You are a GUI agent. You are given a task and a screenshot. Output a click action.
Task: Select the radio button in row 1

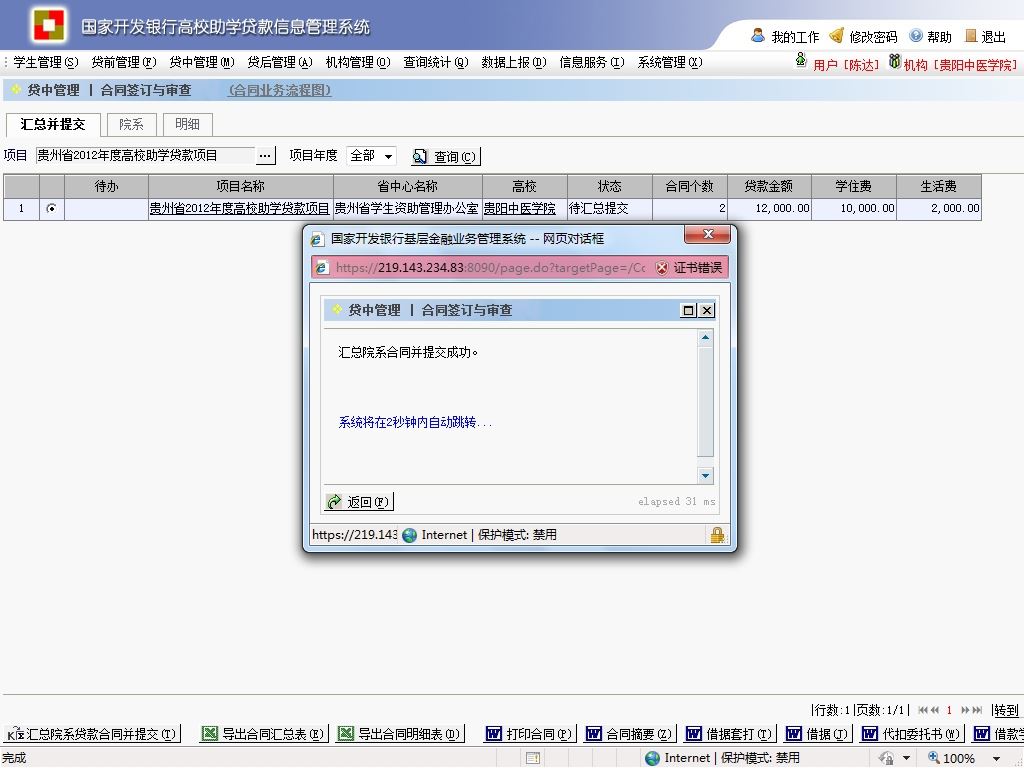pos(51,208)
